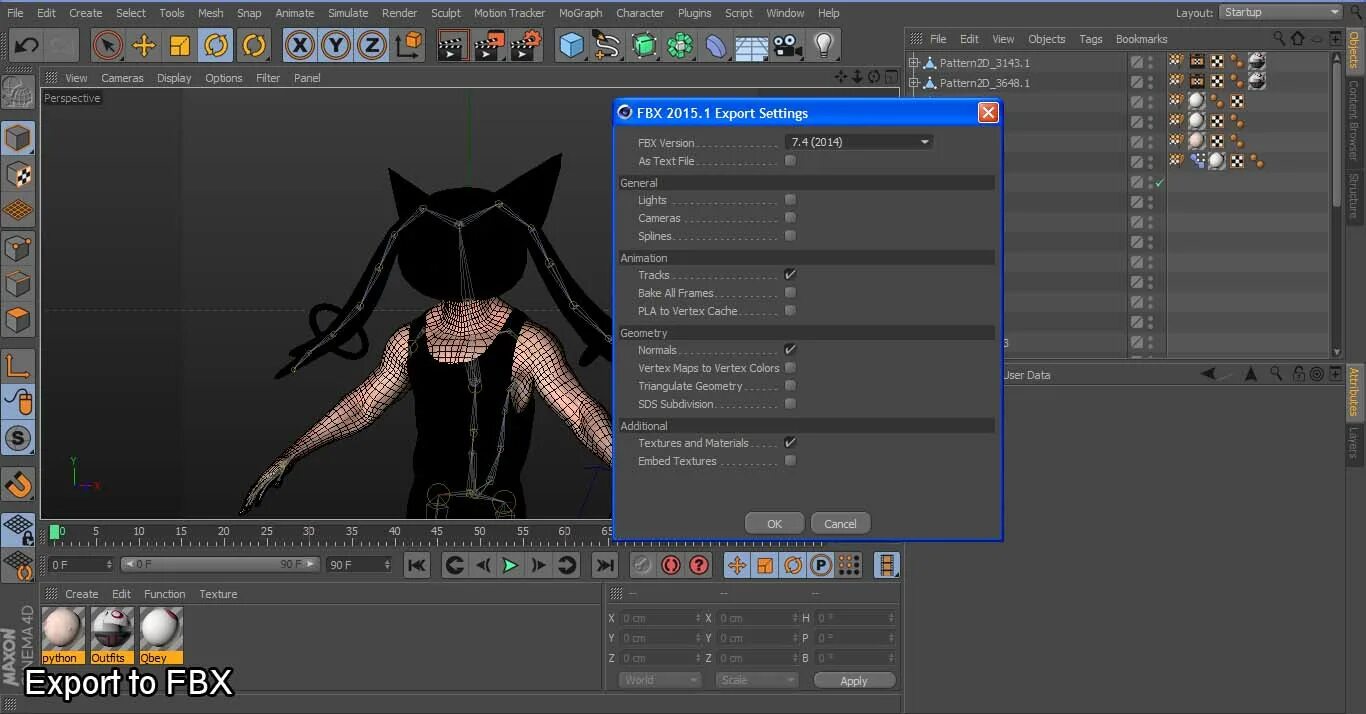Click the Undo arrow icon

tap(27, 45)
